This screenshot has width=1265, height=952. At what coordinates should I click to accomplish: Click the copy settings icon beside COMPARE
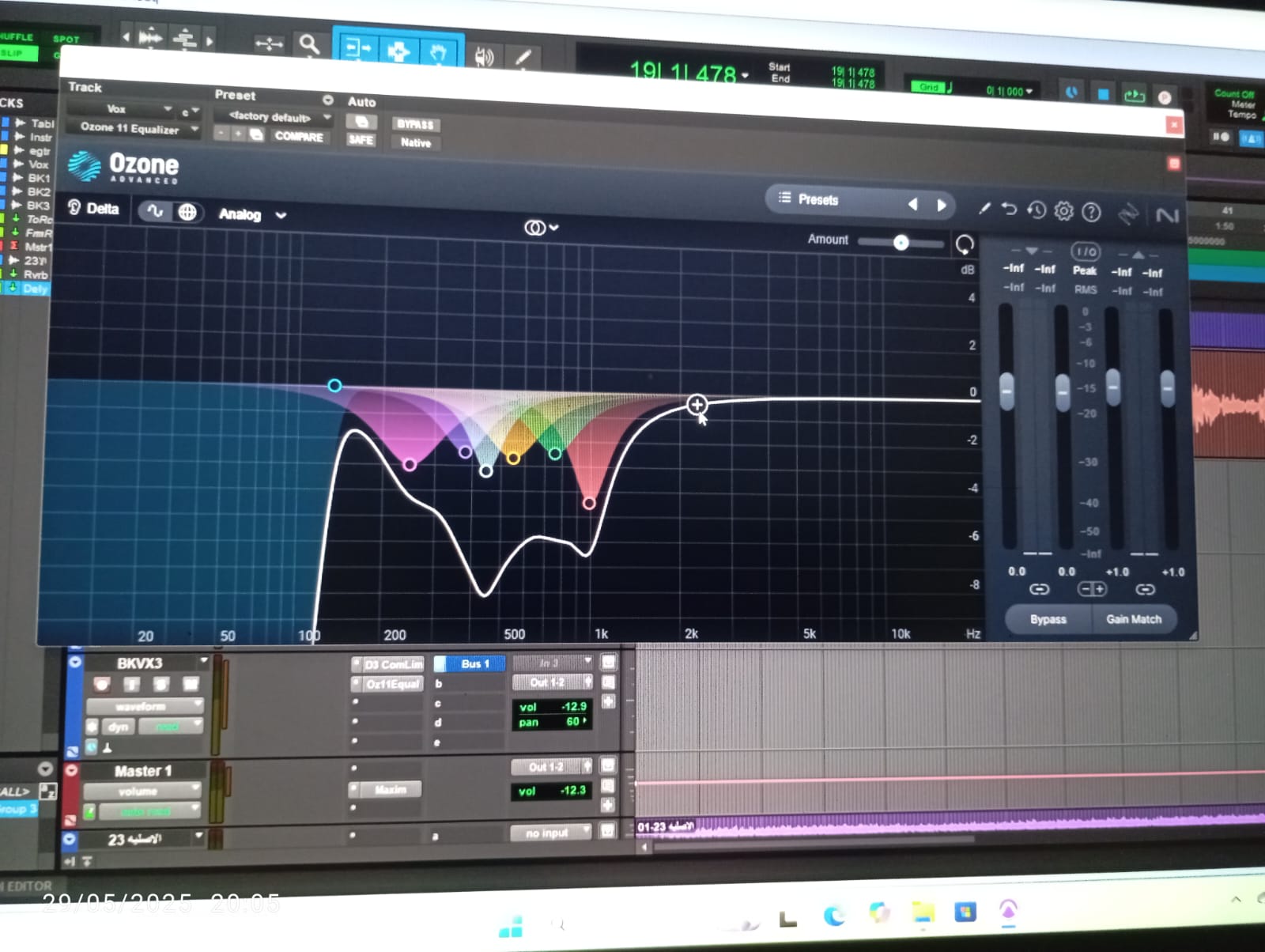pyautogui.click(x=255, y=134)
